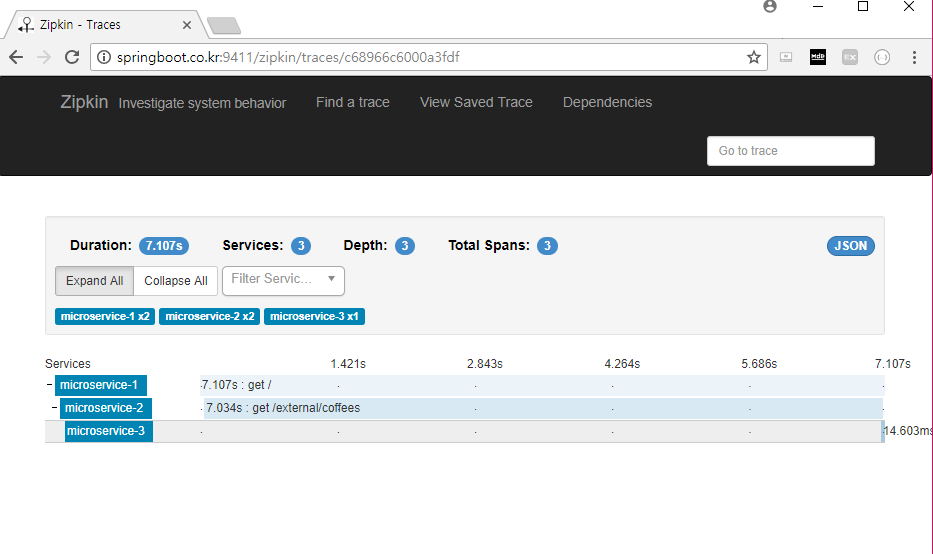Screen dimensions: 933x554
Task: Click the Services column header
Action: click(x=68, y=364)
